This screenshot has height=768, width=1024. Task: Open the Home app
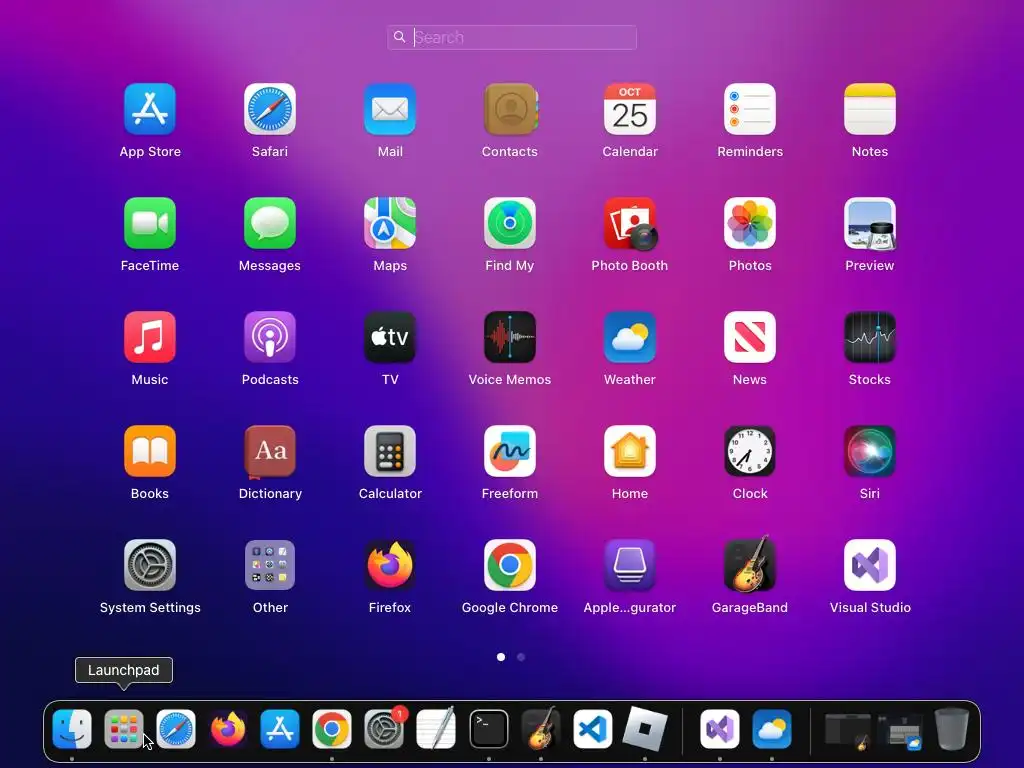point(630,451)
